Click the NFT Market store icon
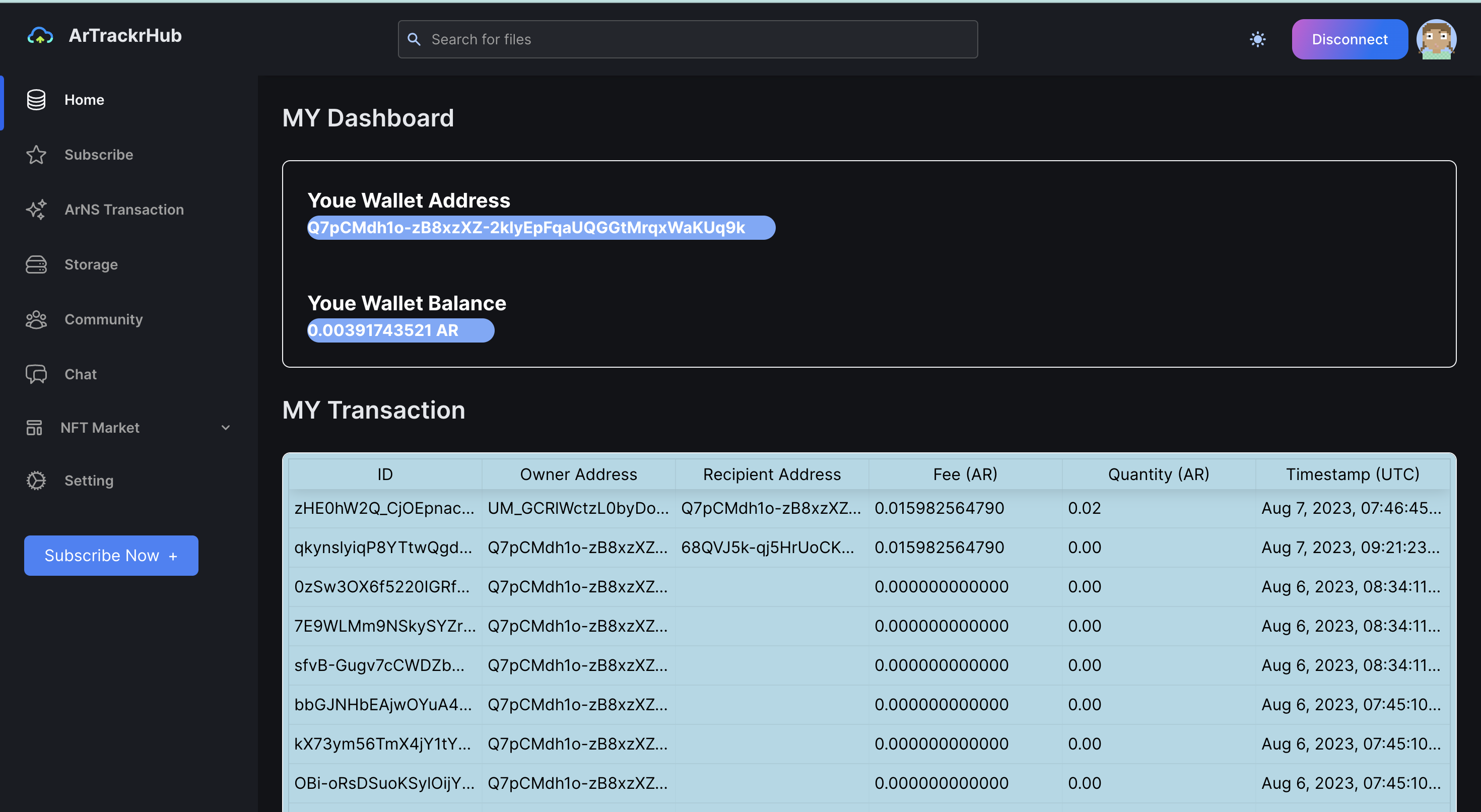The width and height of the screenshot is (1481, 812). point(34,427)
